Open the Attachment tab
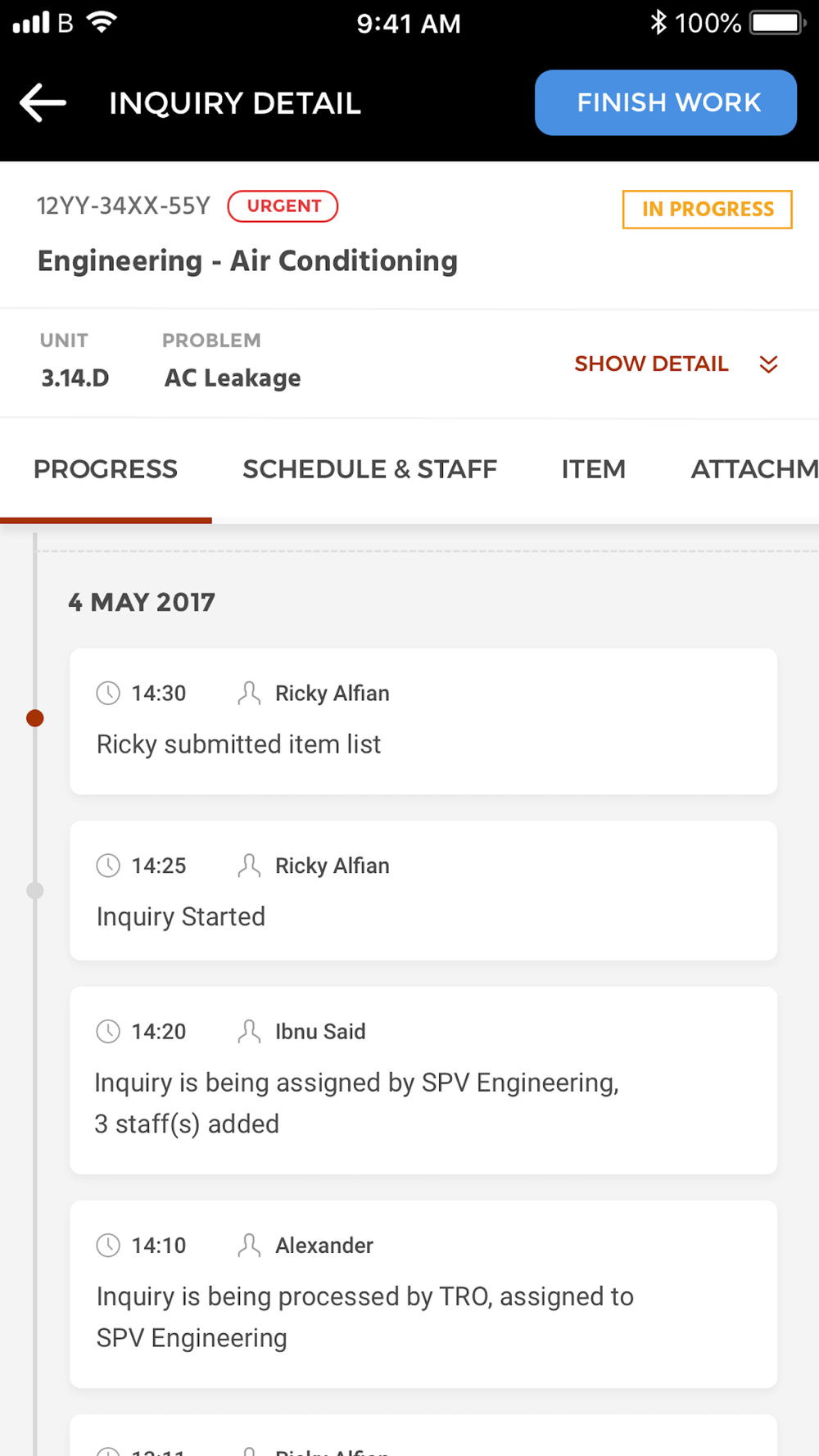Viewport: 819px width, 1456px height. coord(754,469)
